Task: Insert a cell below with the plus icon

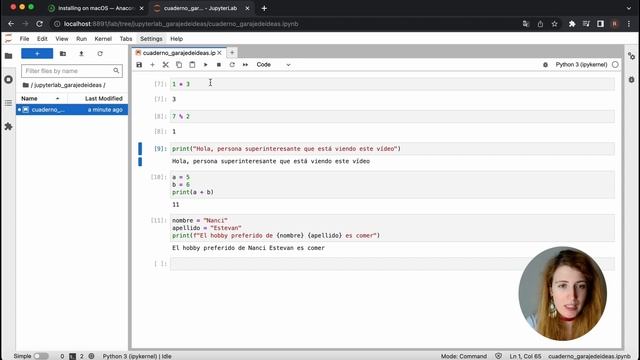Action: [152, 64]
